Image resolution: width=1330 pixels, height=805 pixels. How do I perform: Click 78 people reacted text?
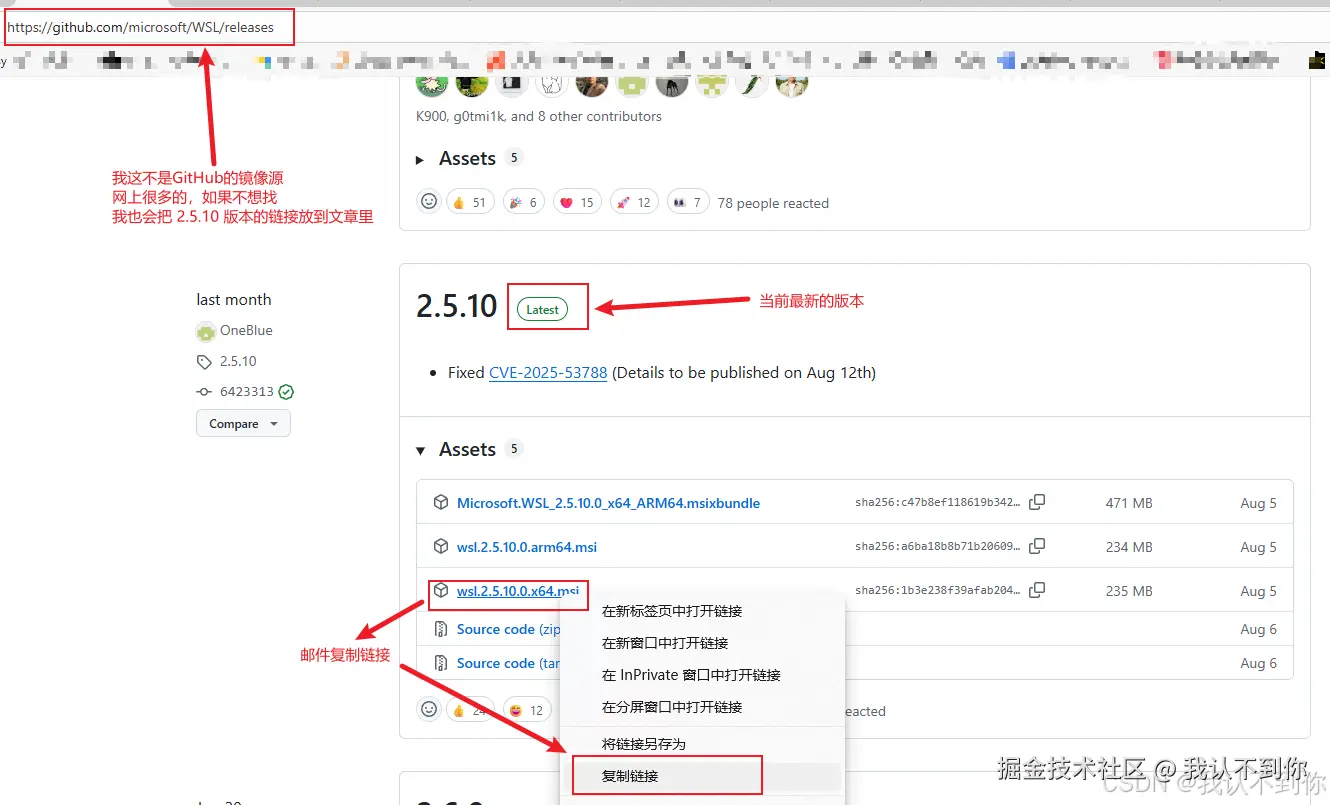[x=773, y=203]
